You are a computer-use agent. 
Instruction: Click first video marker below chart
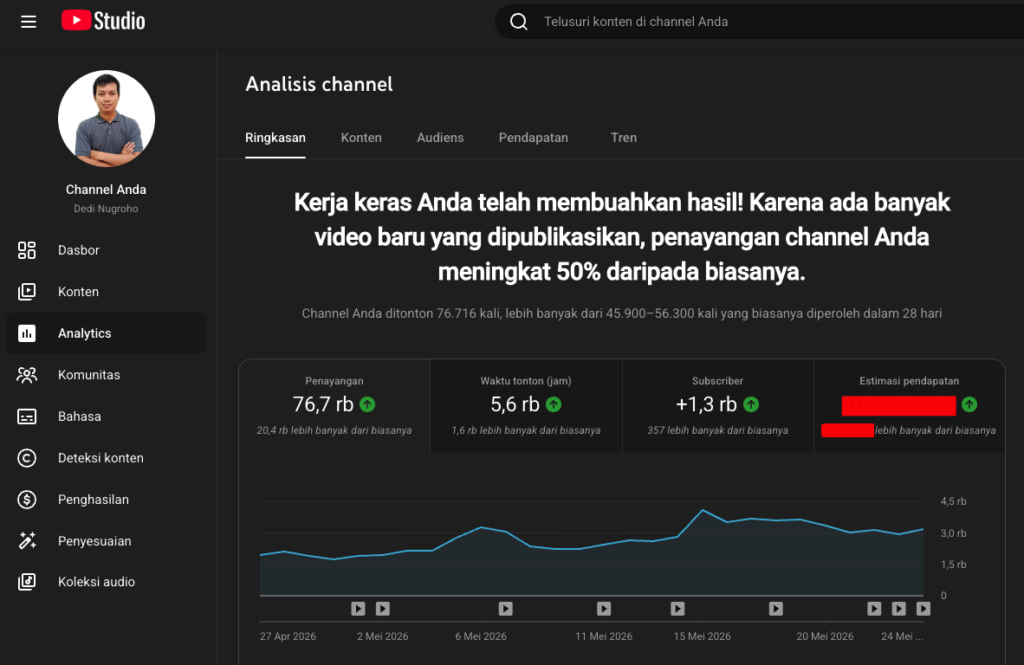click(358, 609)
